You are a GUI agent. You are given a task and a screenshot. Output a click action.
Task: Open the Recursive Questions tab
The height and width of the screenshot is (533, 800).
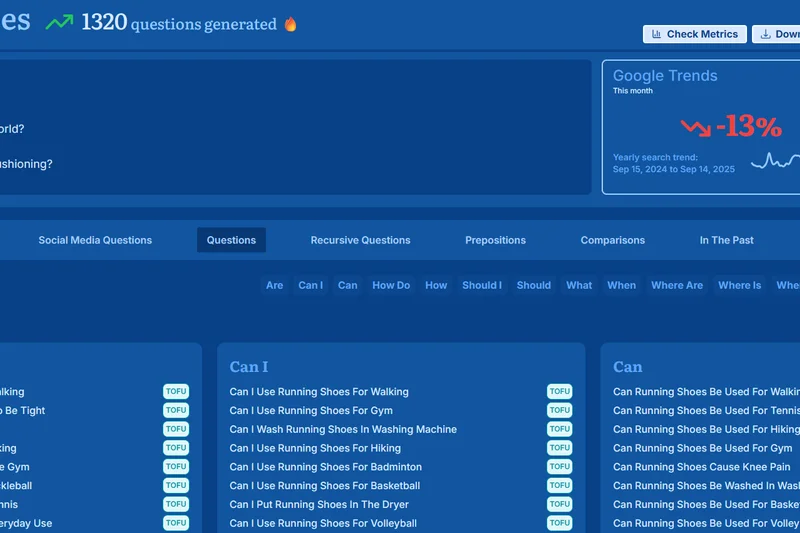360,240
